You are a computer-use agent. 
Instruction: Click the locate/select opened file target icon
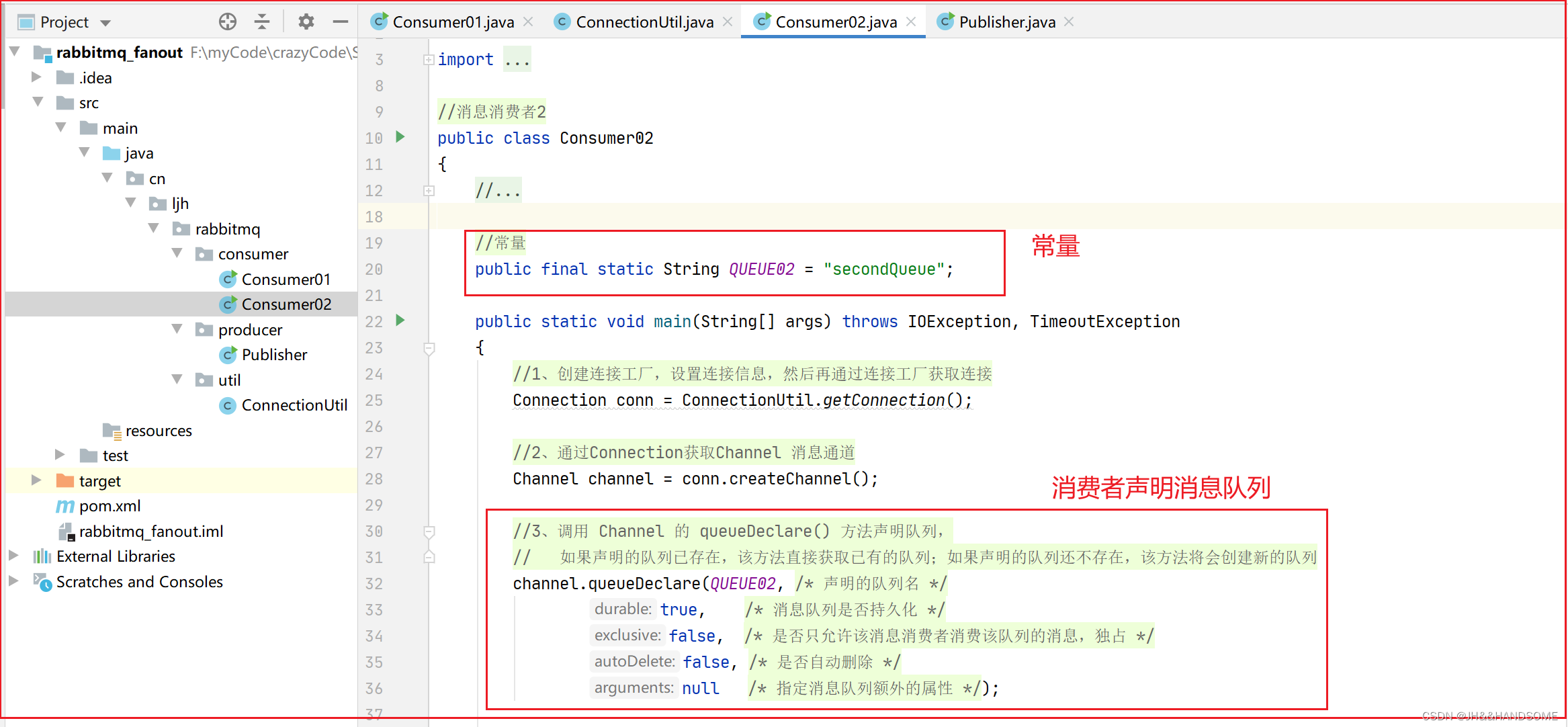point(228,22)
